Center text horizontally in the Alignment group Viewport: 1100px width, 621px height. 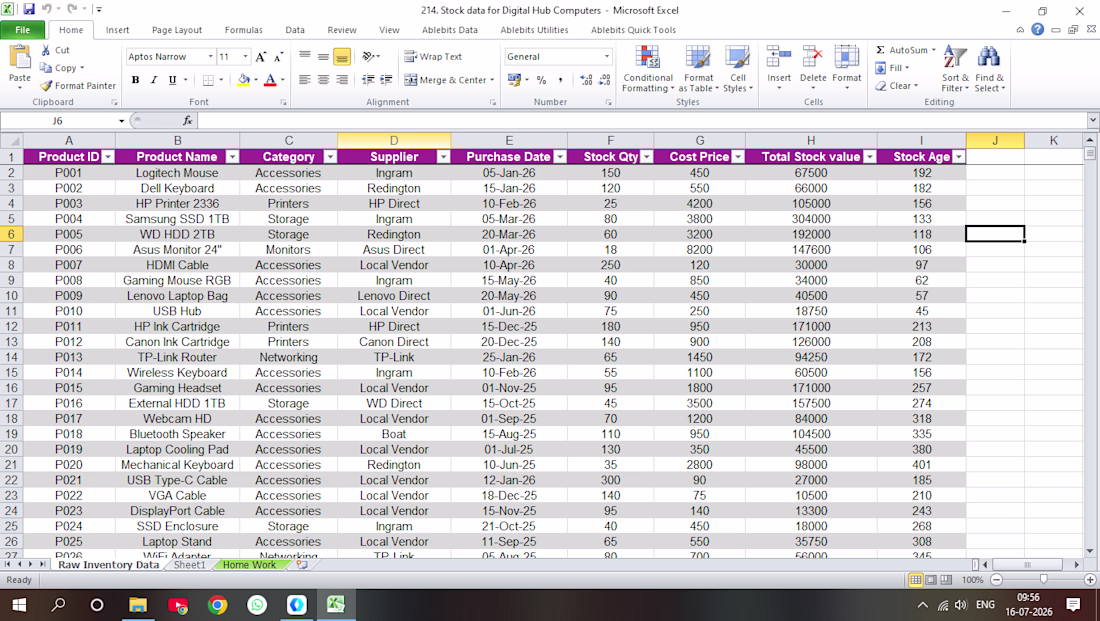point(323,80)
